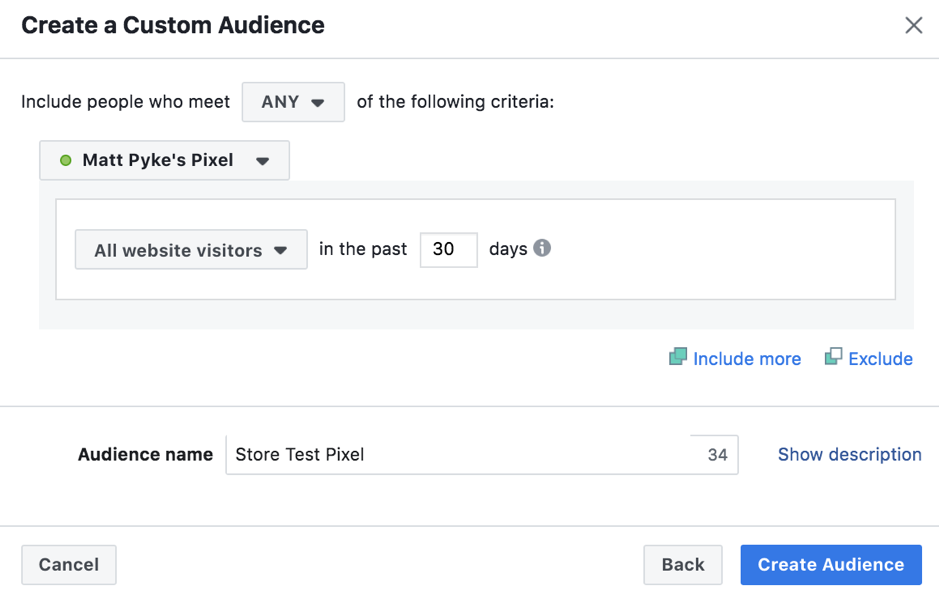Image resolution: width=939 pixels, height=597 pixels.
Task: Close the Create a Custom Audience dialog
Action: point(913,25)
